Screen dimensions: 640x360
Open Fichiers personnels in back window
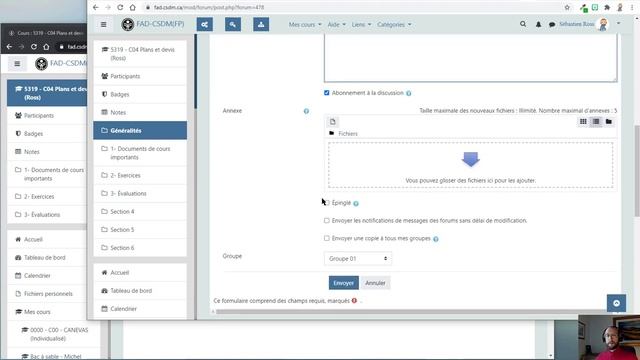pyautogui.click(x=48, y=294)
